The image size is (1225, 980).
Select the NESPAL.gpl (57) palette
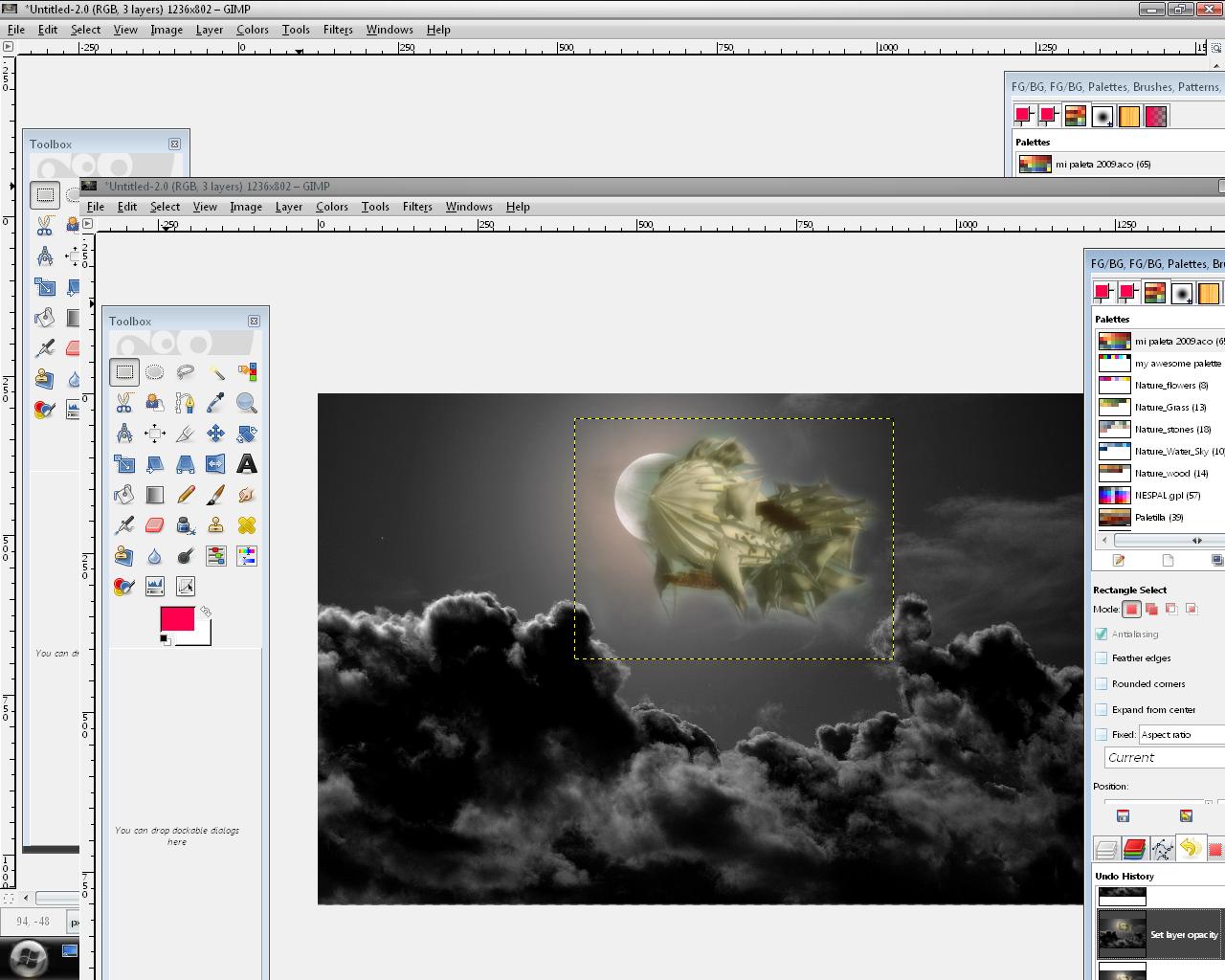click(1161, 496)
